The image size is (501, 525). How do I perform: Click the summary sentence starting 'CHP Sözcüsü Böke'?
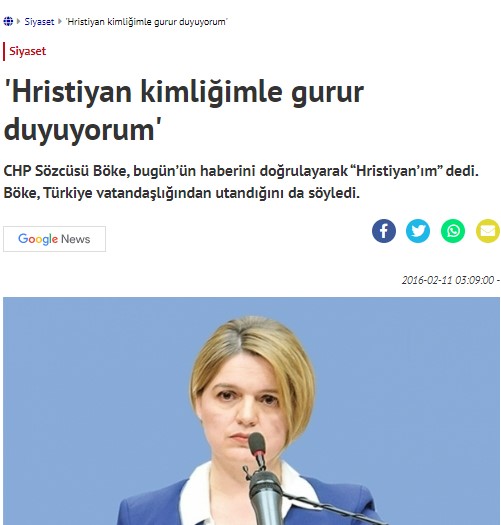click(241, 171)
